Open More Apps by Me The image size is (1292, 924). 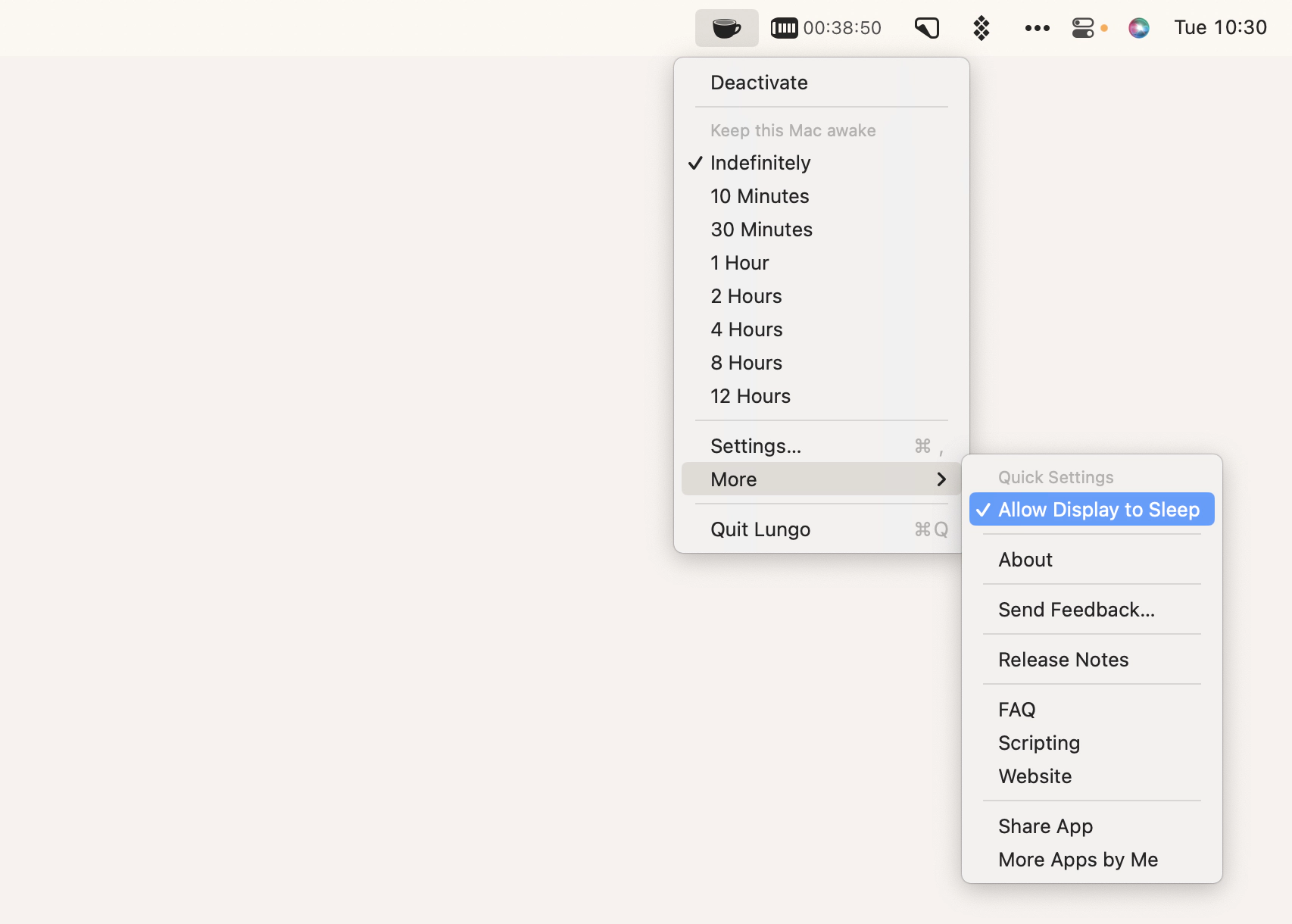pyautogui.click(x=1091, y=860)
